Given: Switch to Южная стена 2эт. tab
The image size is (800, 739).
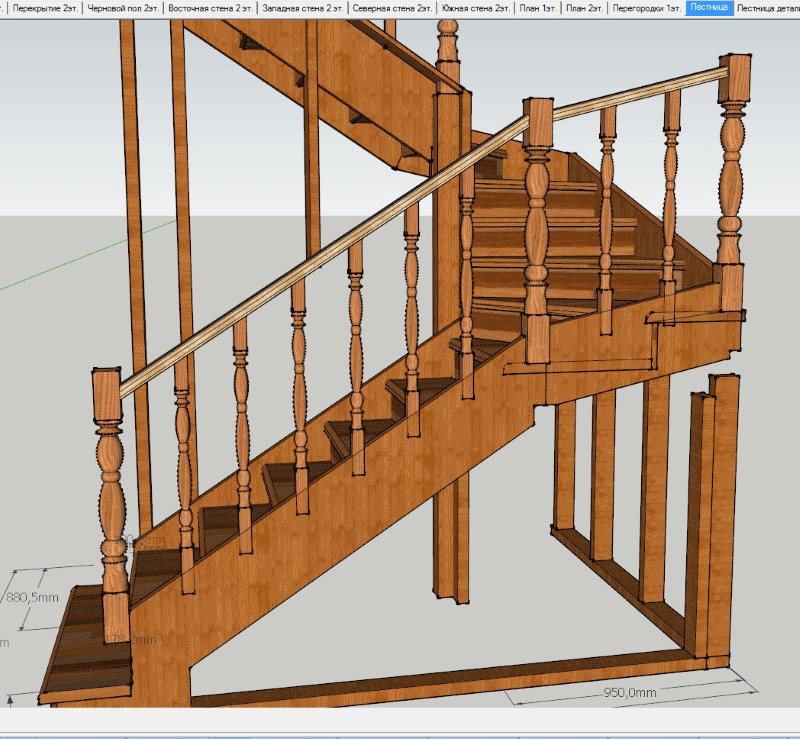Looking at the screenshot, I should click(476, 8).
